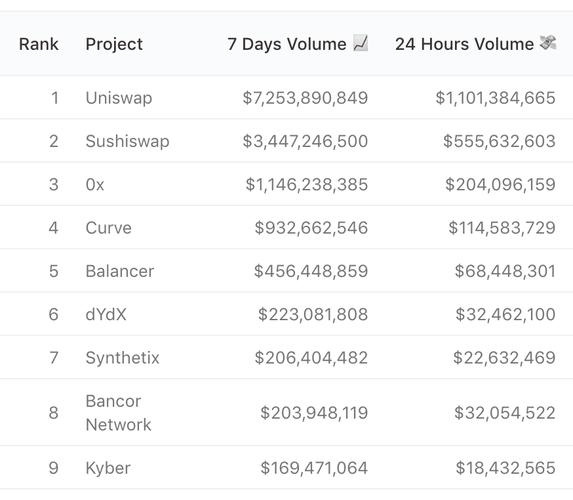Open the Kyber project link
Image resolution: width=573 pixels, height=500 pixels.
[108, 468]
